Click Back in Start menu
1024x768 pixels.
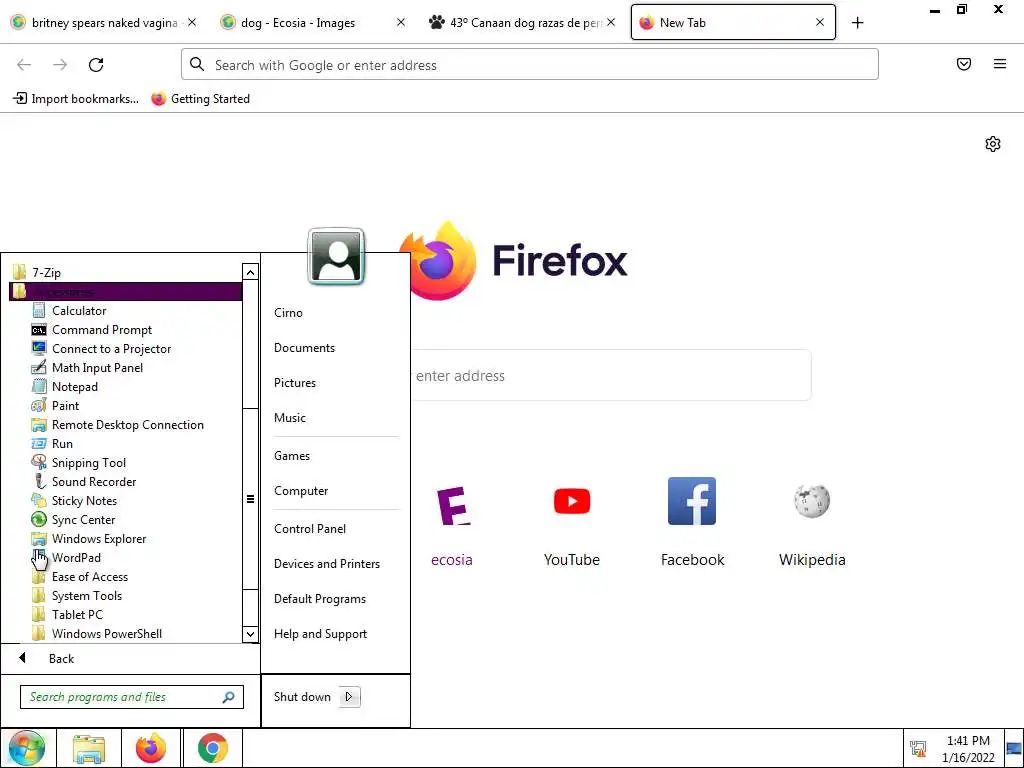tap(61, 659)
